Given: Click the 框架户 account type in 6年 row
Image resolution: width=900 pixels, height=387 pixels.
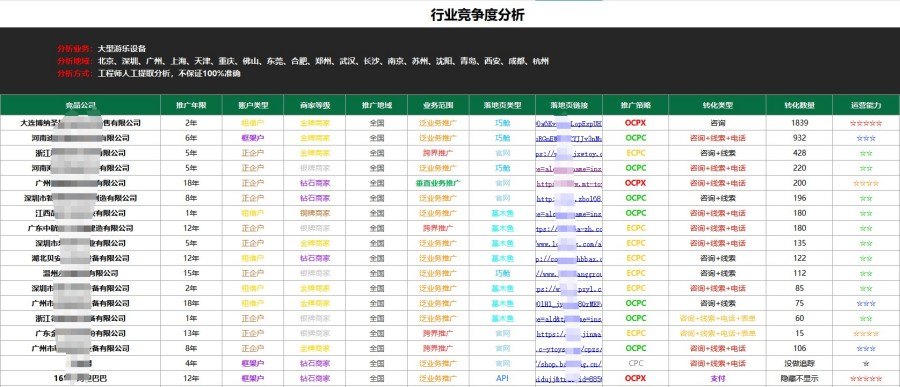Looking at the screenshot, I should pyautogui.click(x=253, y=138).
